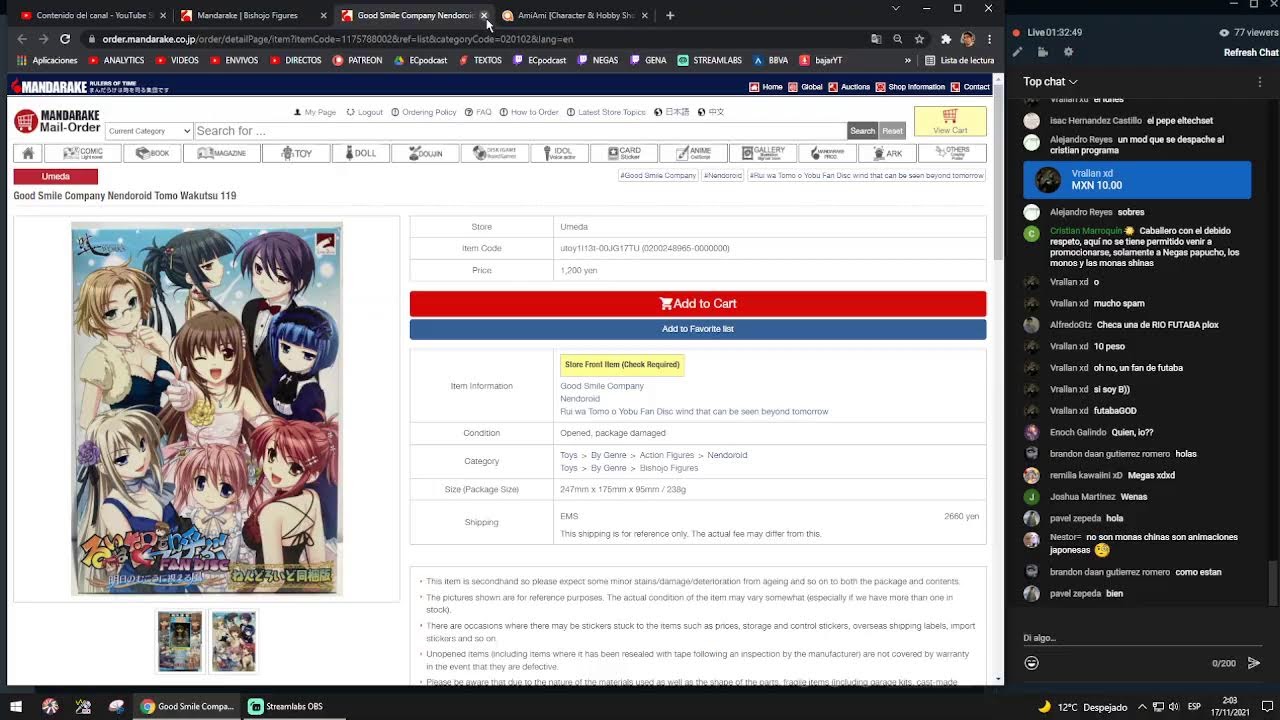
Task: Click the Chrome profile avatar
Action: coord(967,39)
